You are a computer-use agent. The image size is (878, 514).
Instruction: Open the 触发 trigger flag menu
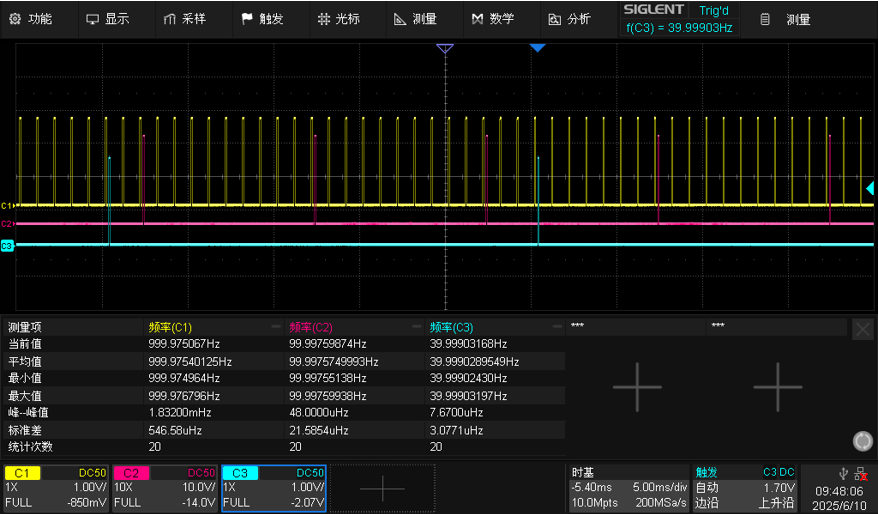point(262,19)
